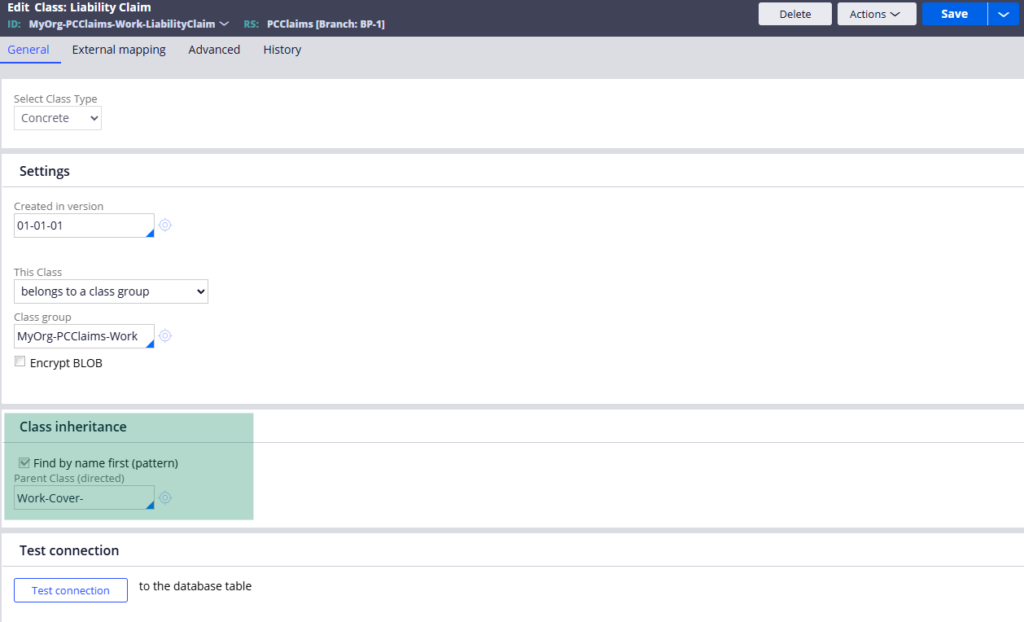This screenshot has height=622, width=1024.
Task: Focus the Class group input field
Action: click(x=84, y=336)
